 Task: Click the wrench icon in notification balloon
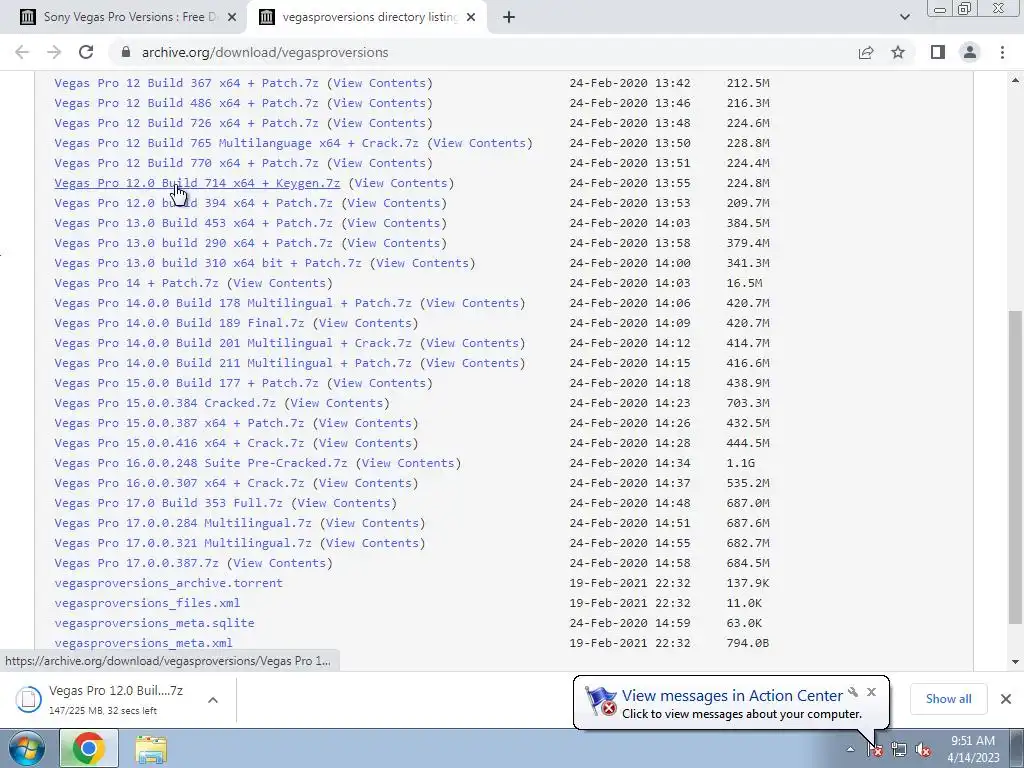tap(853, 692)
